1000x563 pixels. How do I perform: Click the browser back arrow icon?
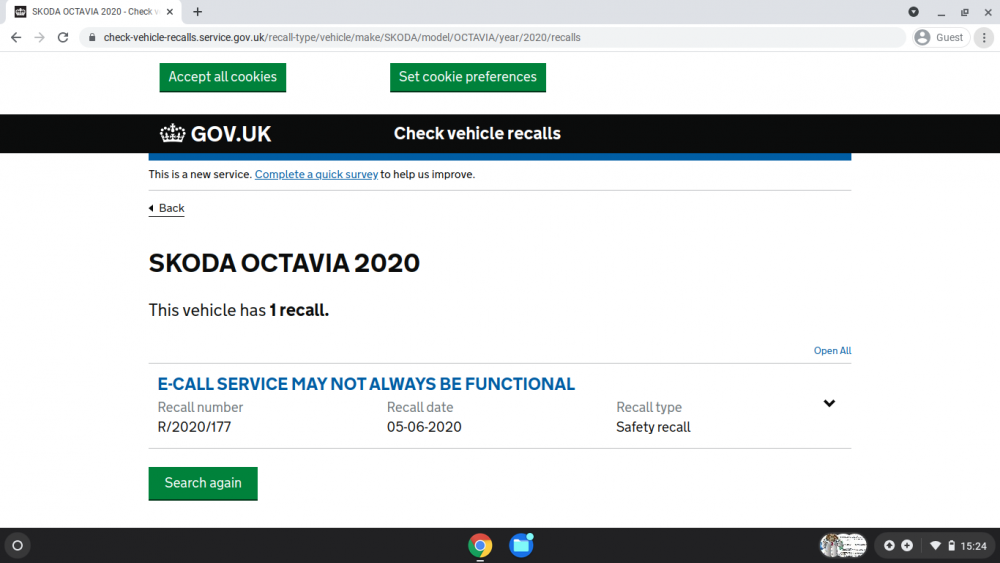16,38
